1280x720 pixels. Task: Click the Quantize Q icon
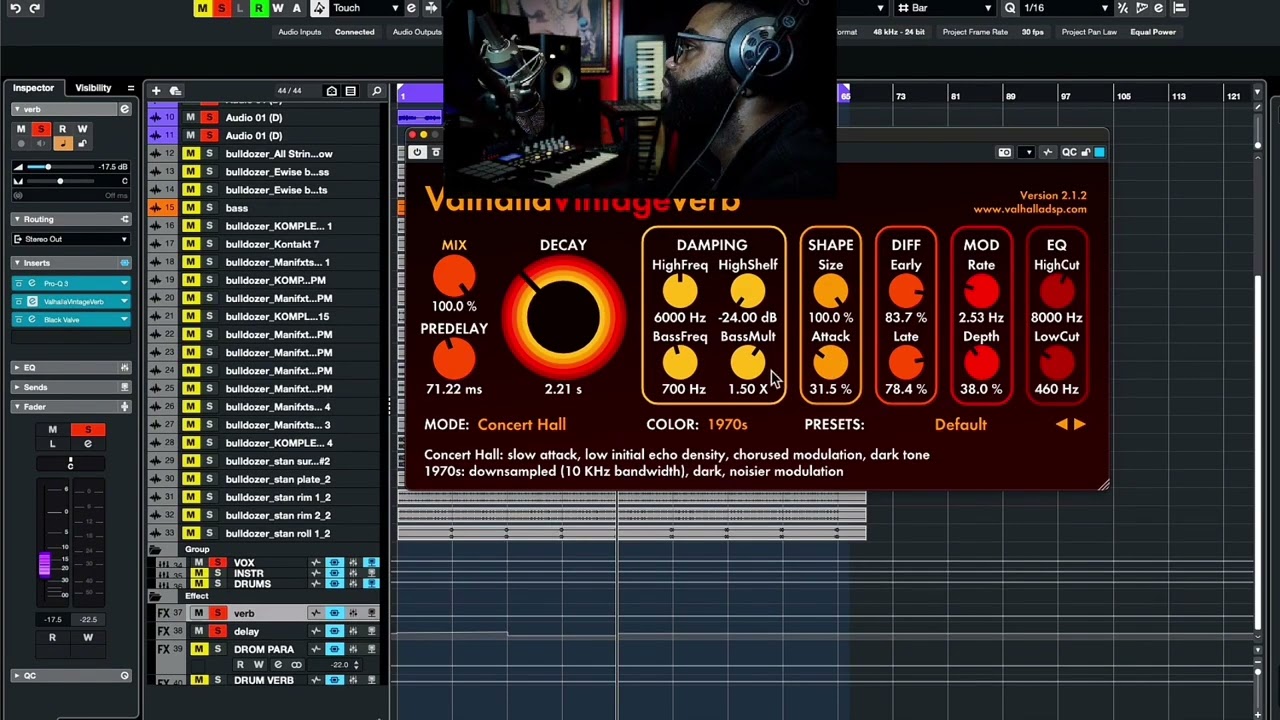pyautogui.click(x=1010, y=8)
